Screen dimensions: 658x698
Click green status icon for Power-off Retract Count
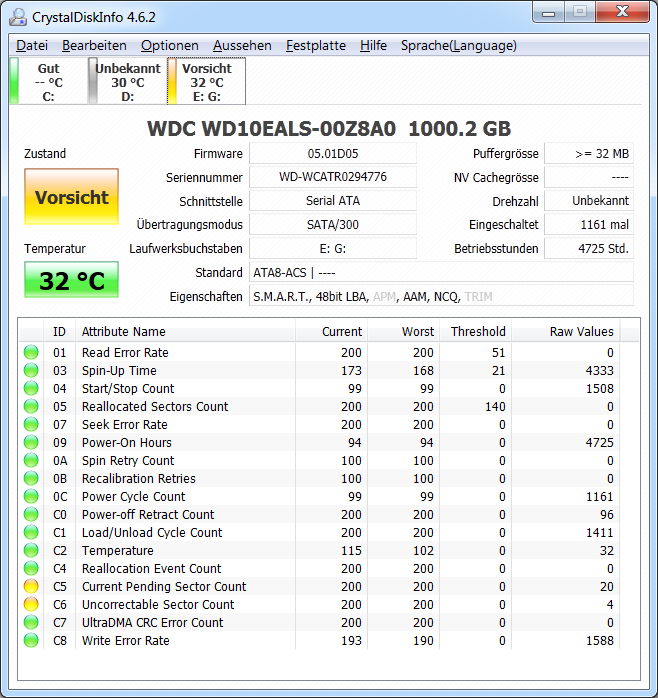click(x=31, y=514)
